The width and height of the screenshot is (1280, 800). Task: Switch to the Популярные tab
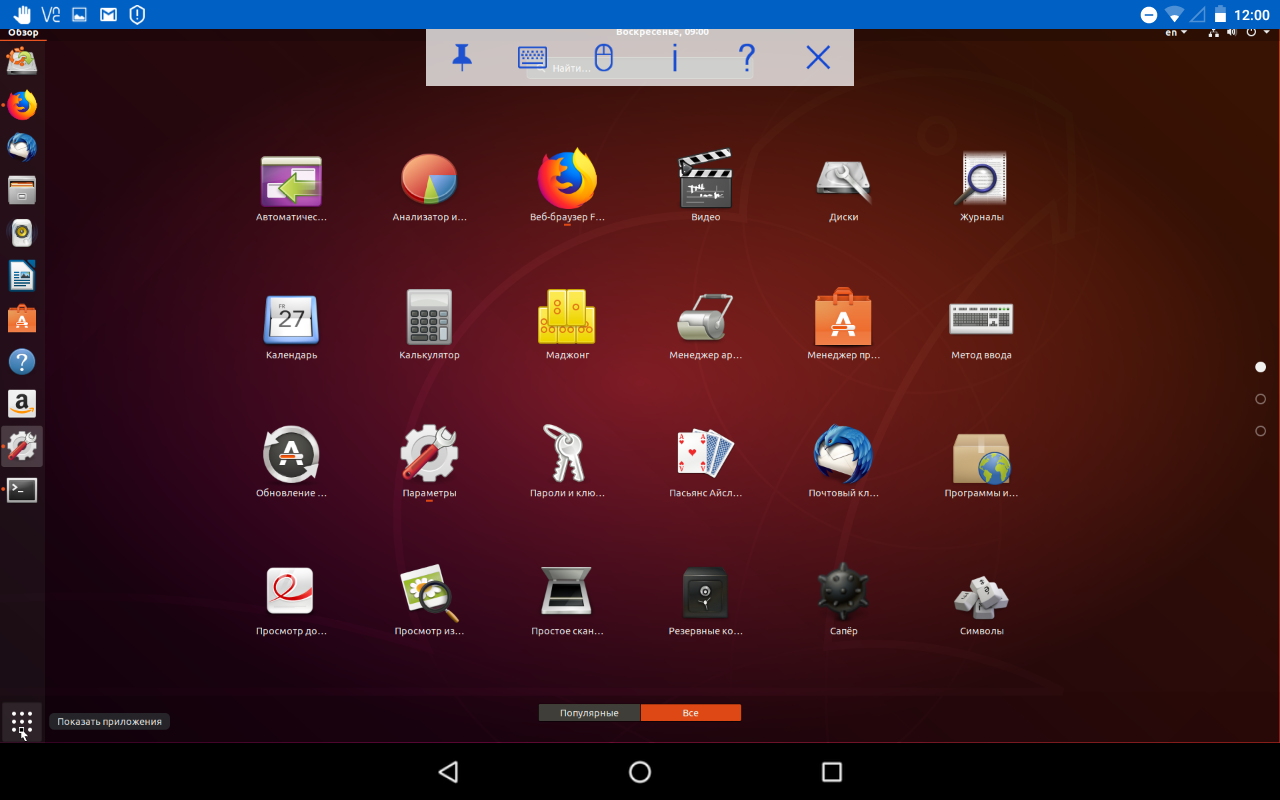point(589,713)
